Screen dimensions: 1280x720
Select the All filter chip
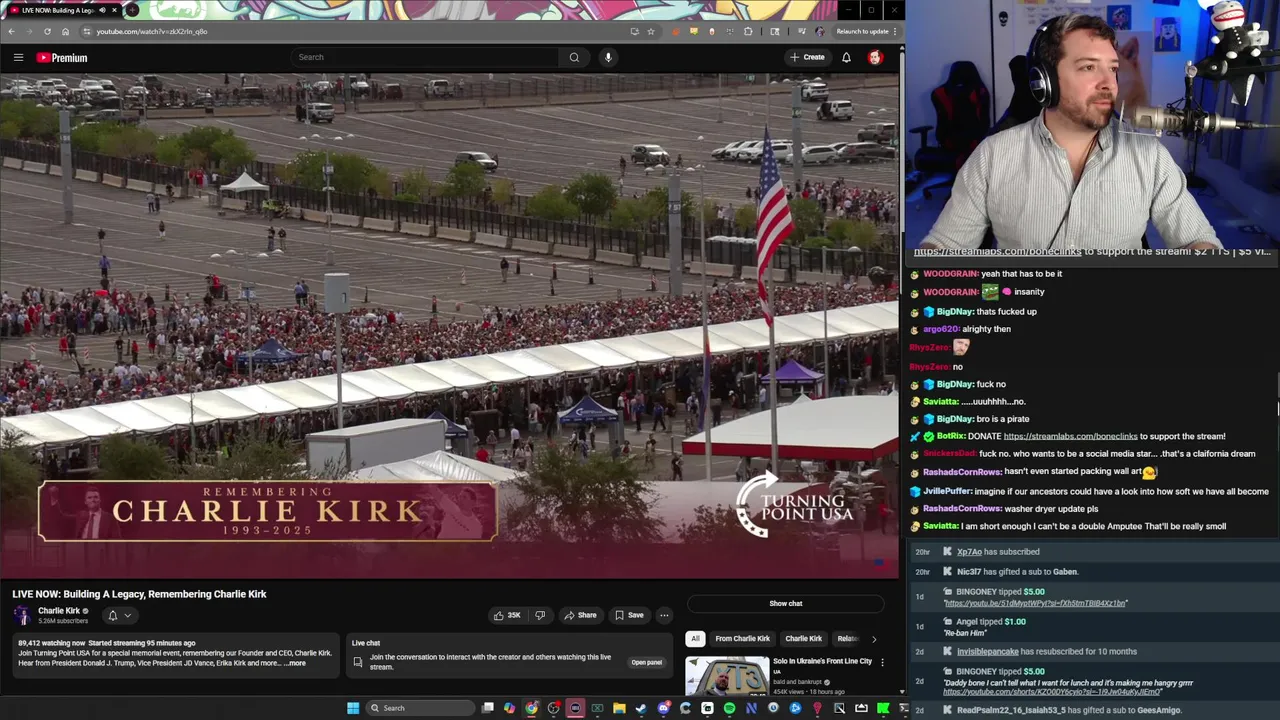pyautogui.click(x=695, y=638)
